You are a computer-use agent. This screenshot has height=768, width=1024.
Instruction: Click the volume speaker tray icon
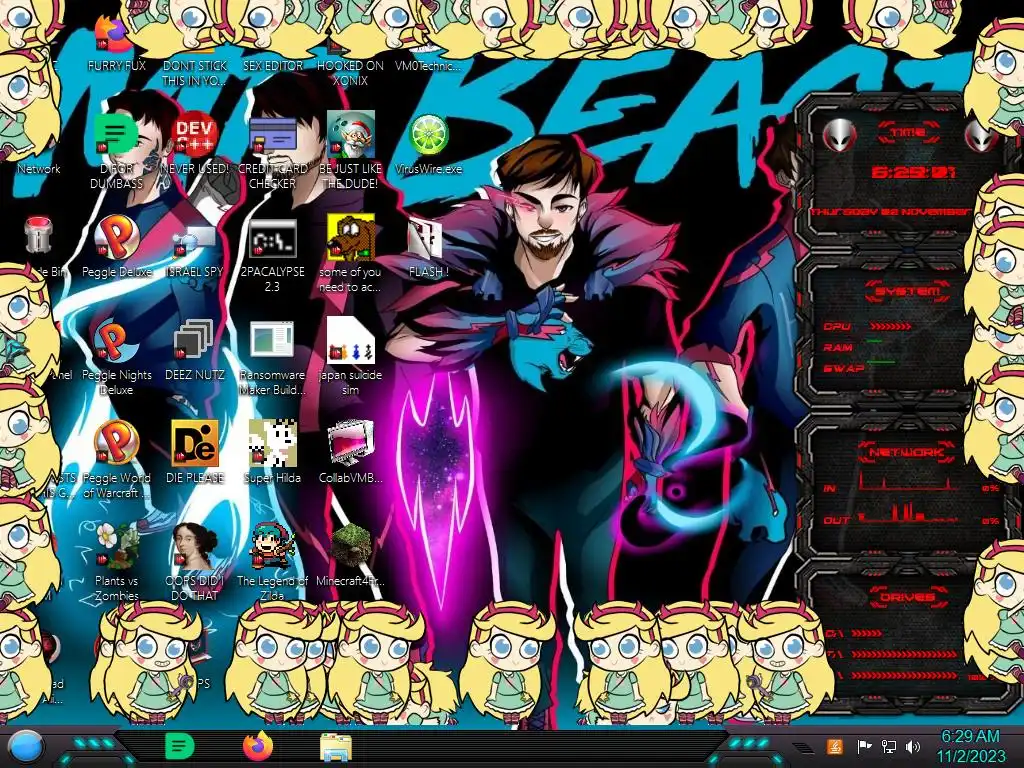[x=913, y=746]
